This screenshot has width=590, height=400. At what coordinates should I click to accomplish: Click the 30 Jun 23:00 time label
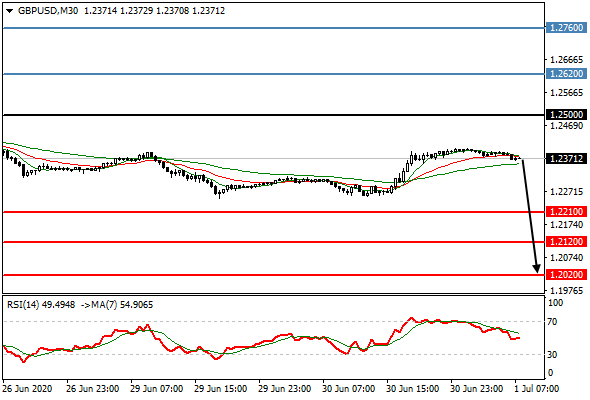click(476, 389)
